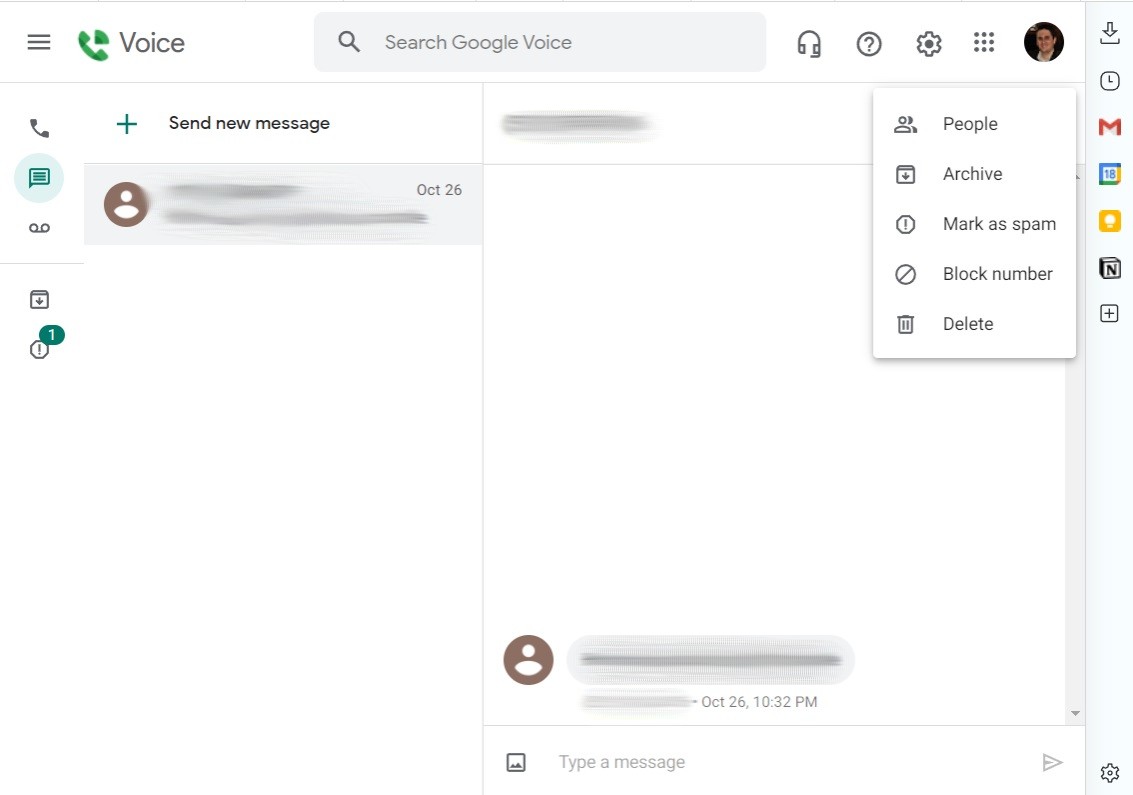Open the Calls tab icon
Viewport: 1133px width, 795px height.
coord(39,128)
